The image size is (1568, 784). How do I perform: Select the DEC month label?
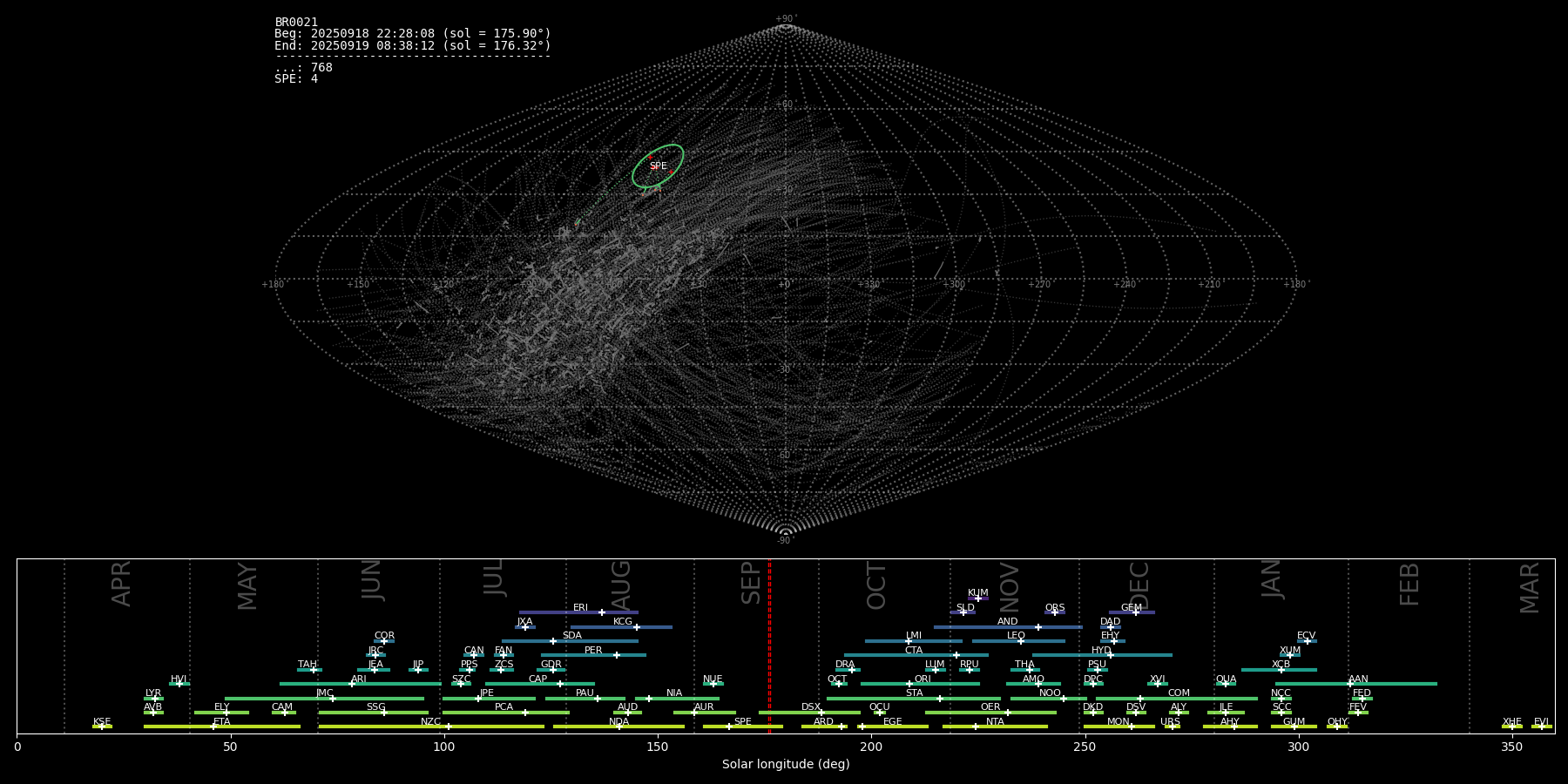pyautogui.click(x=1139, y=585)
